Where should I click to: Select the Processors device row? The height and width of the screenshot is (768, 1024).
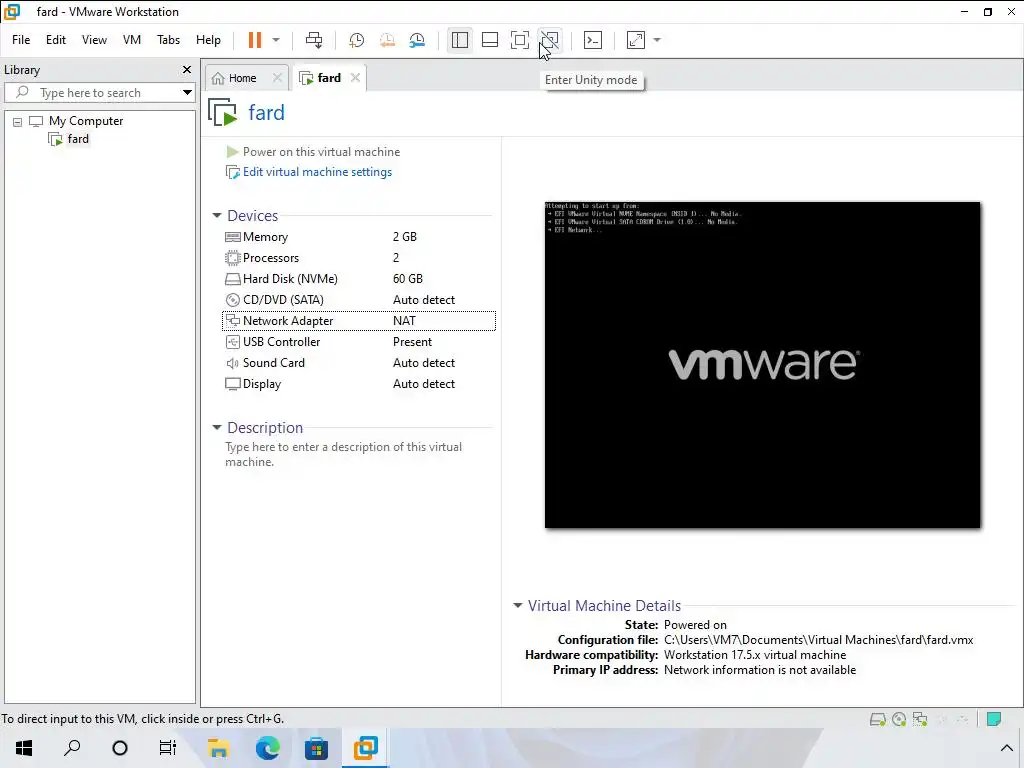tap(359, 258)
